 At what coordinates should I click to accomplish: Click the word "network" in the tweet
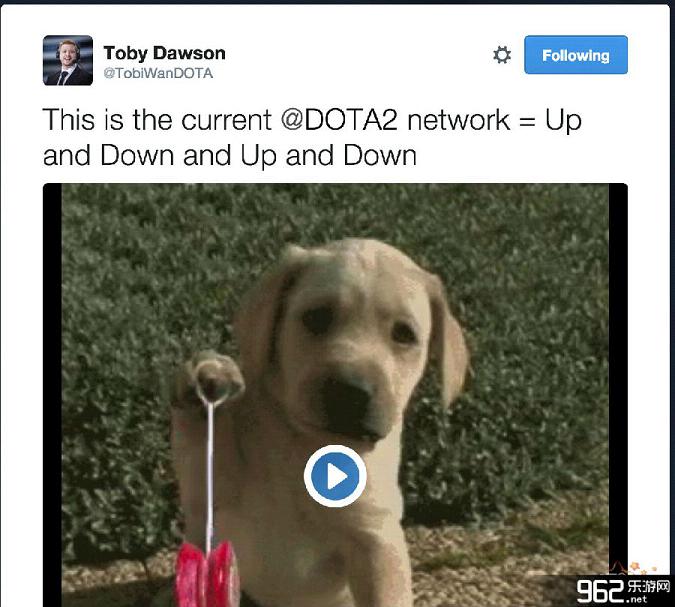458,120
